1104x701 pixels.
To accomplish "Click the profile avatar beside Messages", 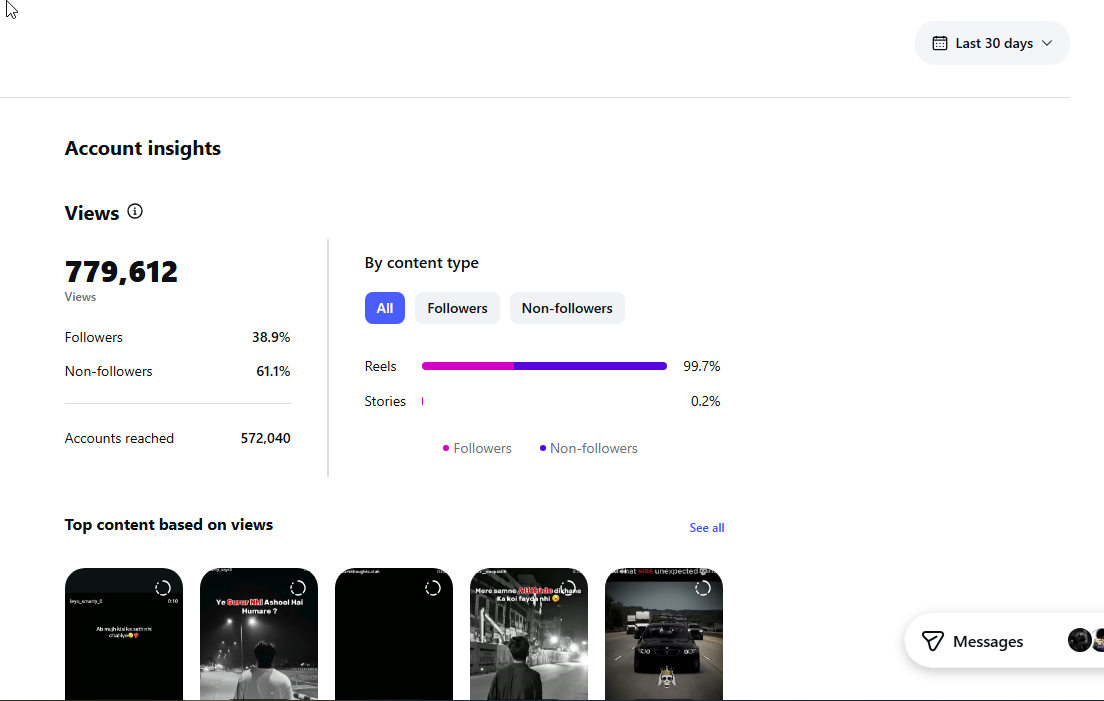I will point(1079,640).
